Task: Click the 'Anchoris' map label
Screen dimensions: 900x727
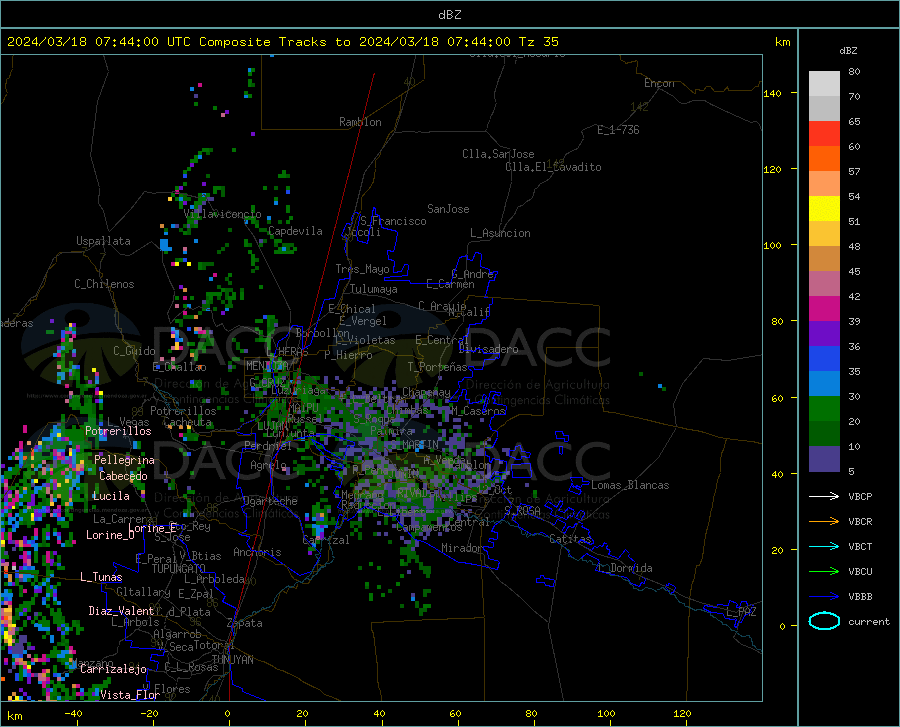Action: [x=257, y=553]
